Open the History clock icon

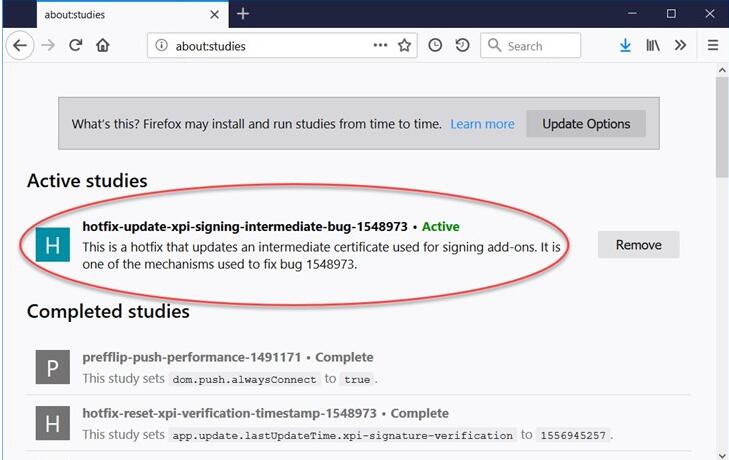tap(435, 45)
